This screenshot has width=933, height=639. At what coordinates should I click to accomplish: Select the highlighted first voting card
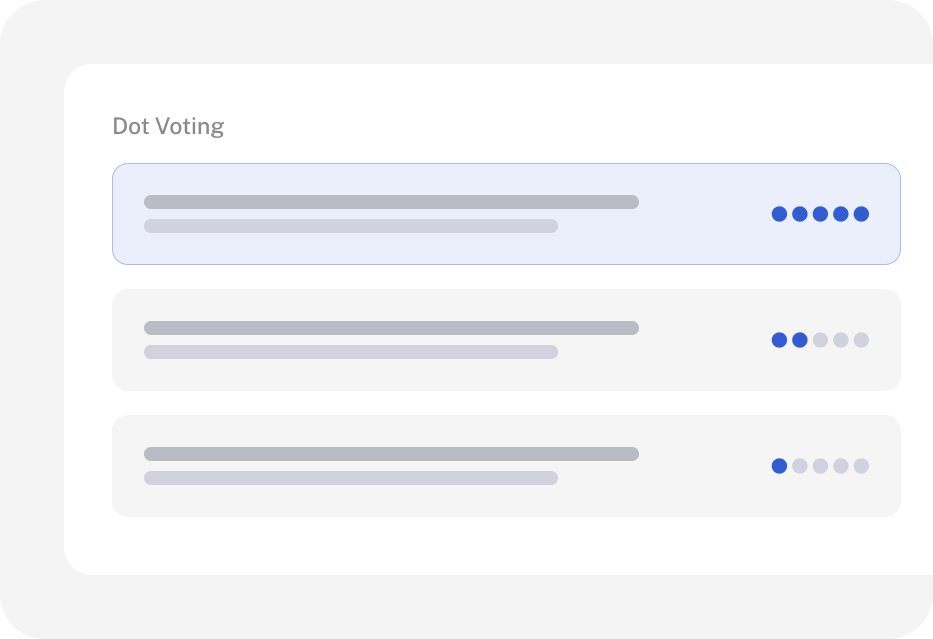506,214
